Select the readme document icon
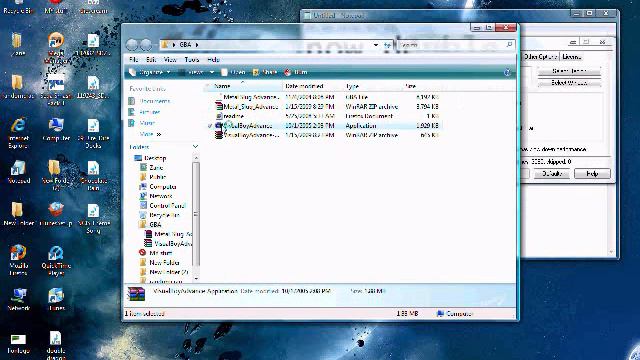This screenshot has width=640, height=360. pos(219,116)
